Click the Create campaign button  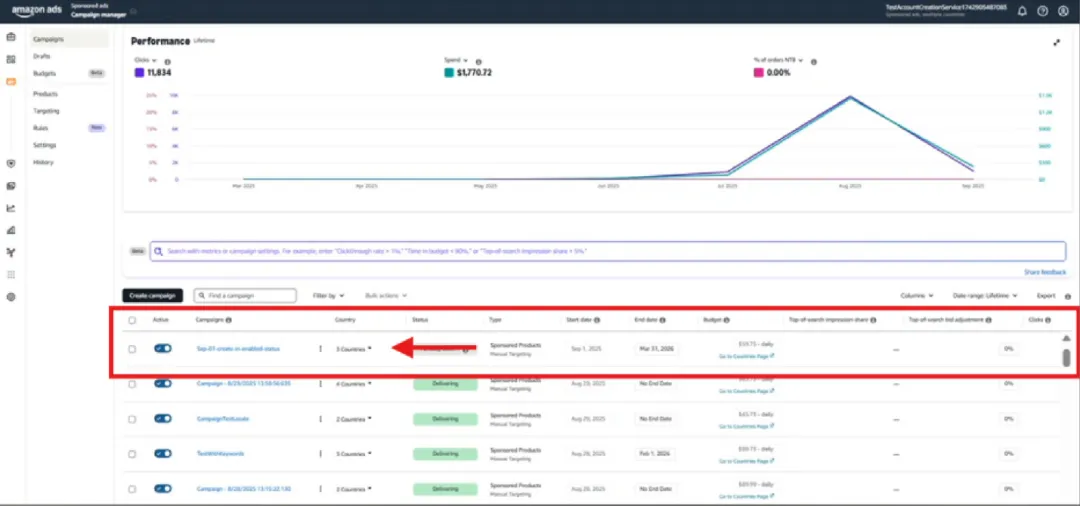(153, 296)
